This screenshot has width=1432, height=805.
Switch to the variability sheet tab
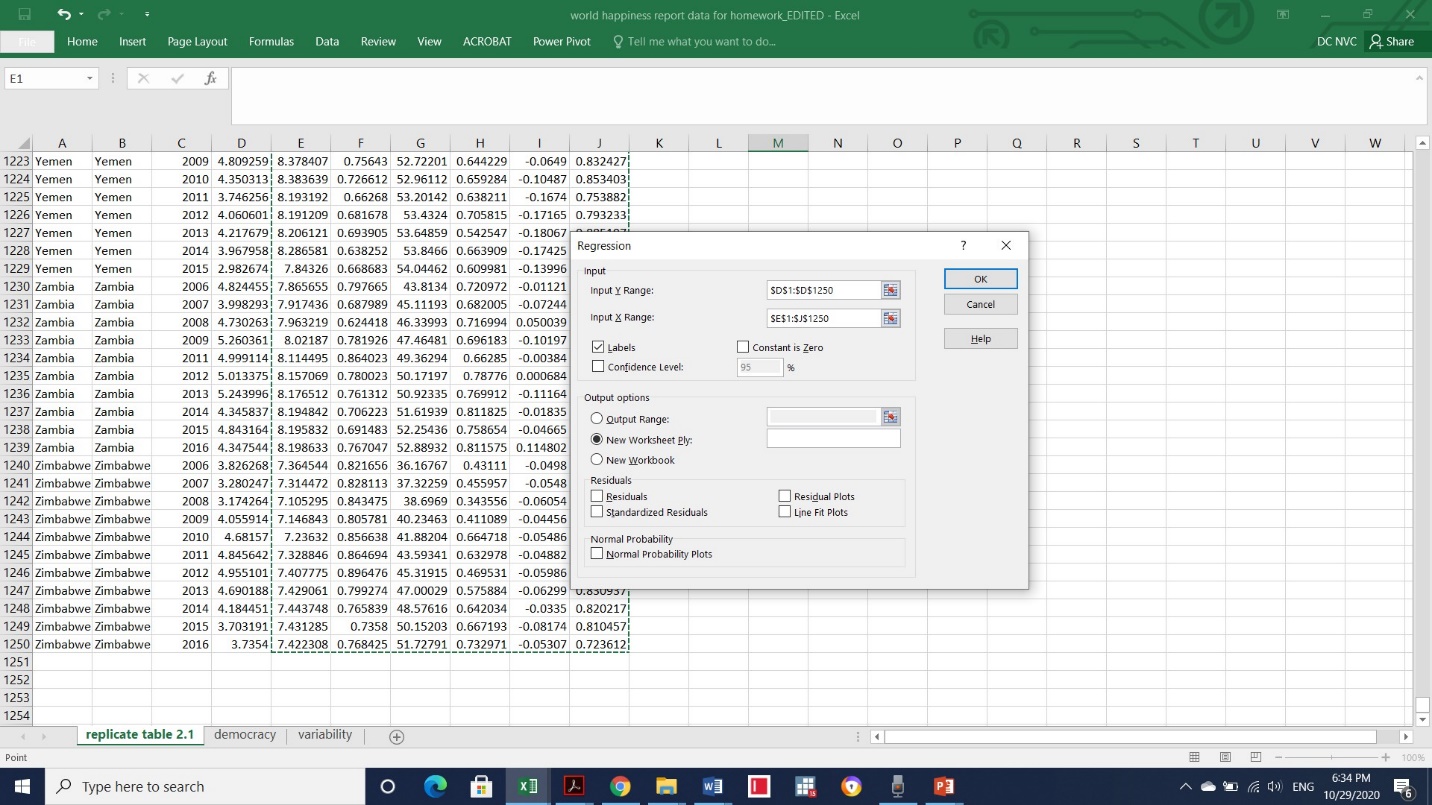pos(325,735)
